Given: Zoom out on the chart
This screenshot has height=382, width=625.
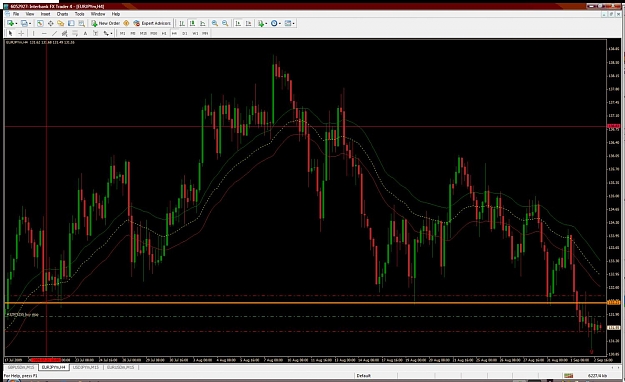Looking at the screenshot, I should [x=225, y=23].
